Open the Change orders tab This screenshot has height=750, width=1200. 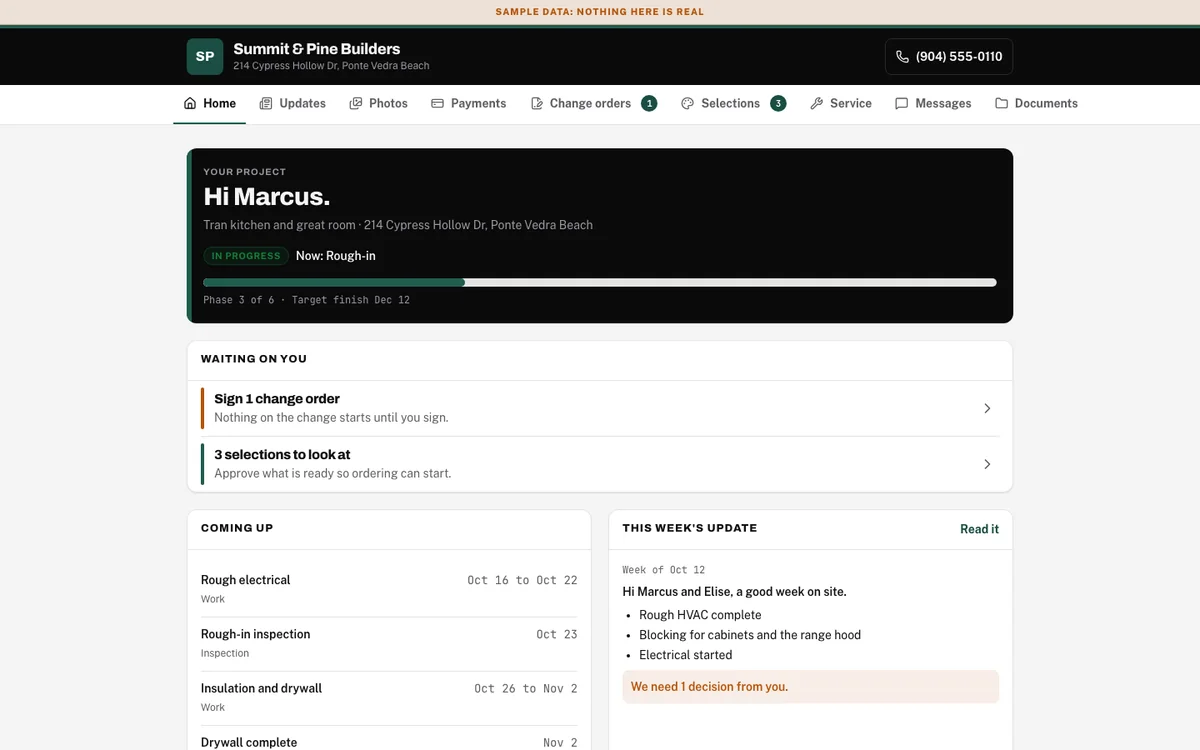pyautogui.click(x=593, y=103)
